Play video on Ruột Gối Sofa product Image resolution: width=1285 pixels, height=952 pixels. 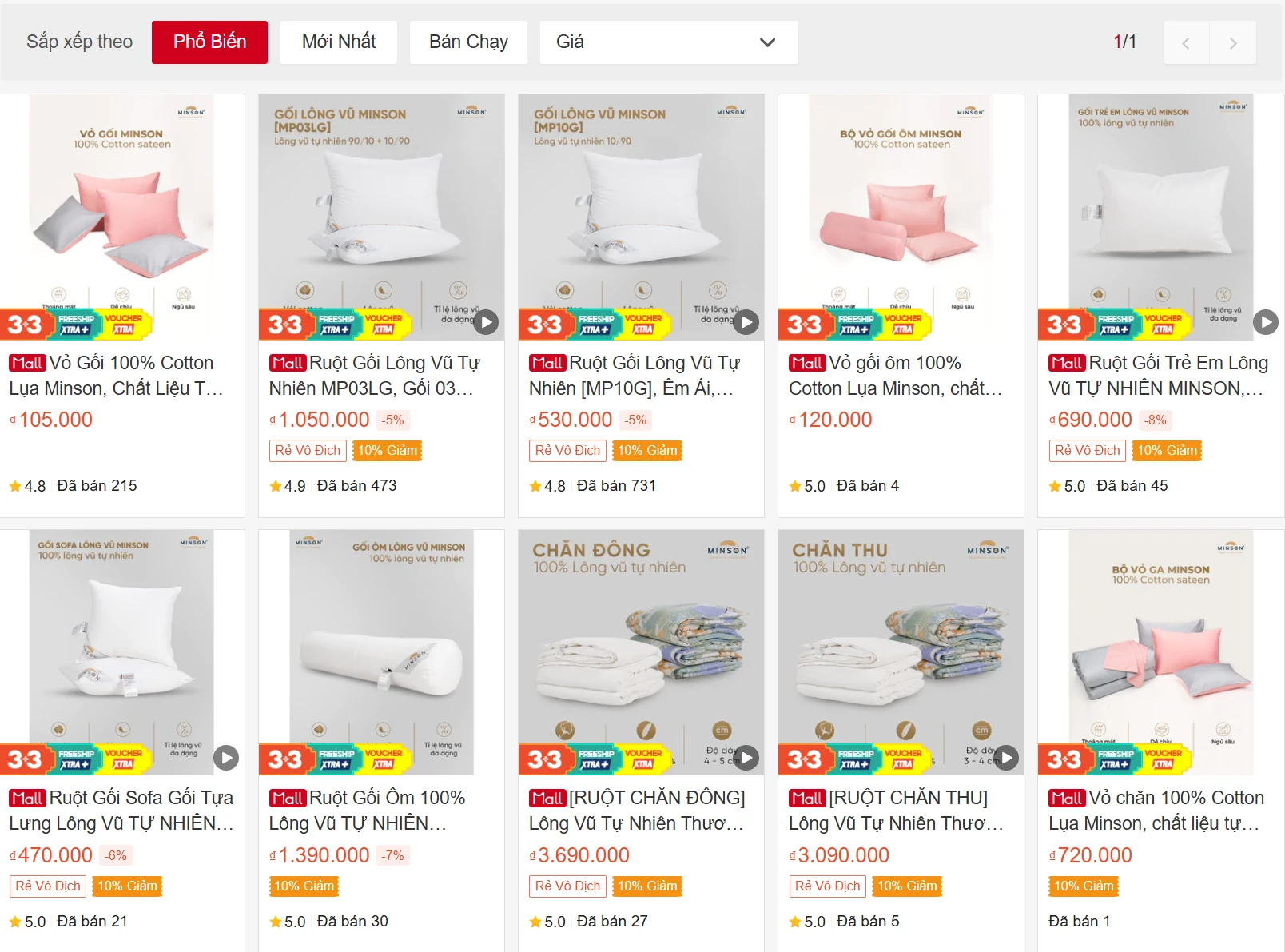coord(226,758)
